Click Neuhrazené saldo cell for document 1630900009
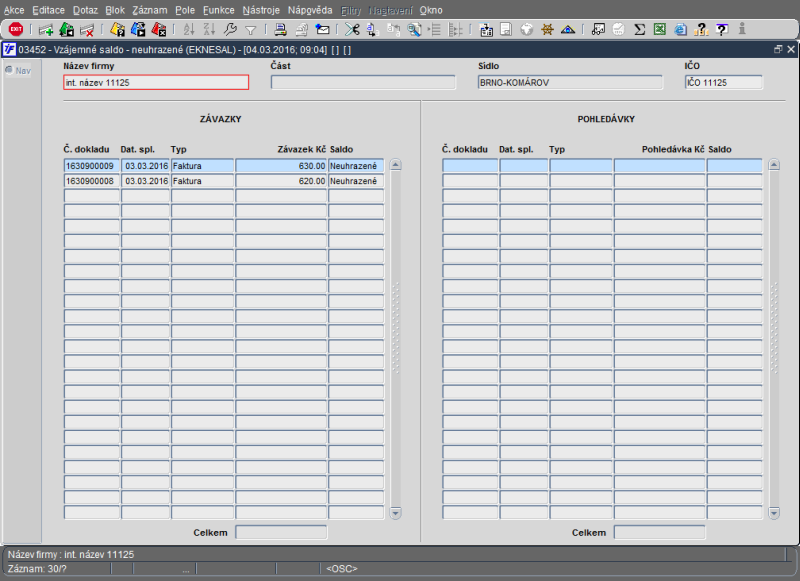800x581 pixels. click(356, 166)
